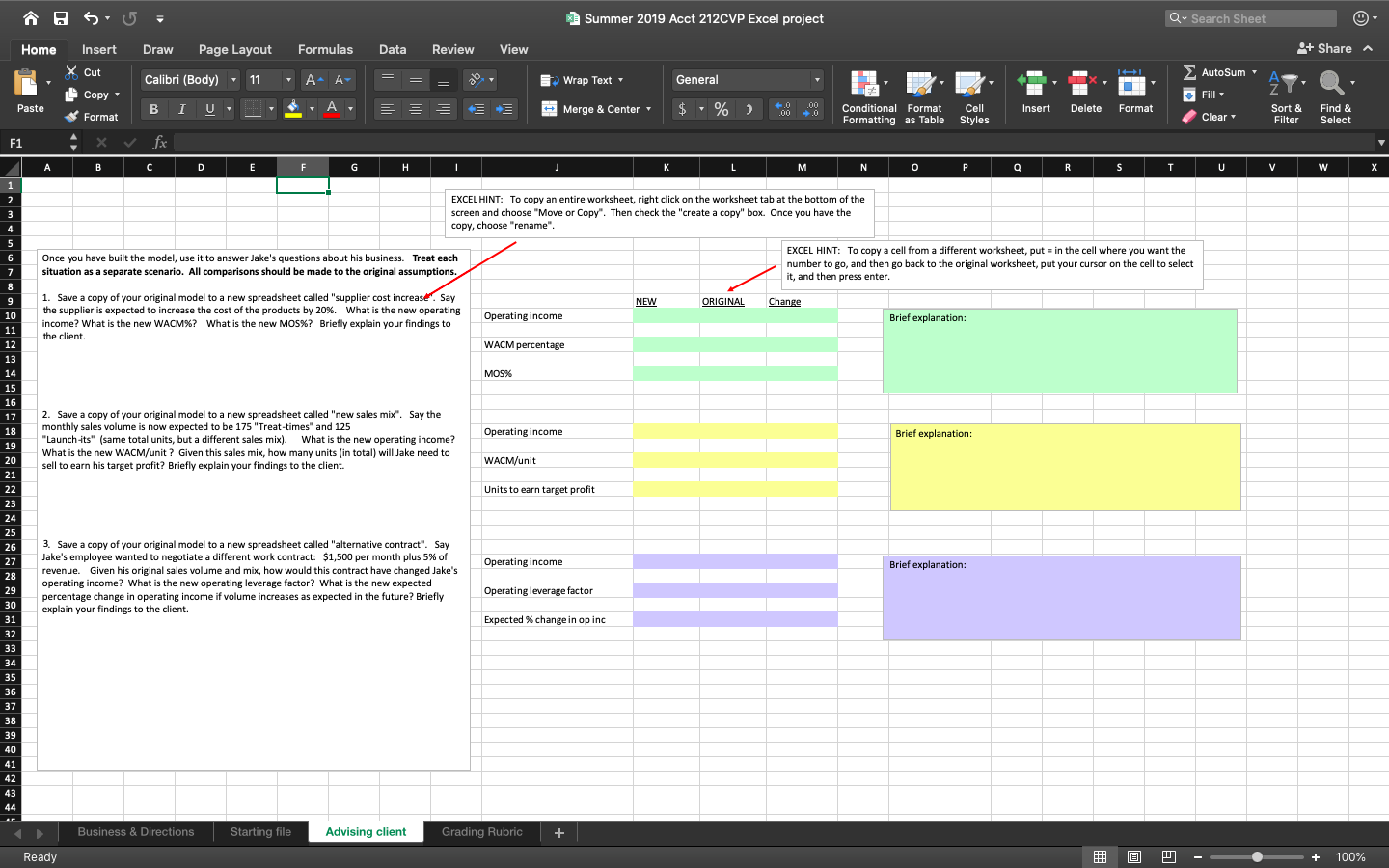Image resolution: width=1389 pixels, height=868 pixels.
Task: Toggle Wrap Text for the cell
Action: pyautogui.click(x=582, y=80)
